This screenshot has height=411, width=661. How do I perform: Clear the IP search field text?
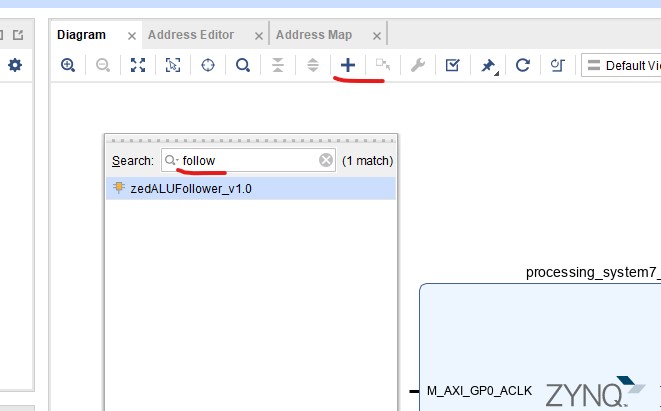point(326,160)
